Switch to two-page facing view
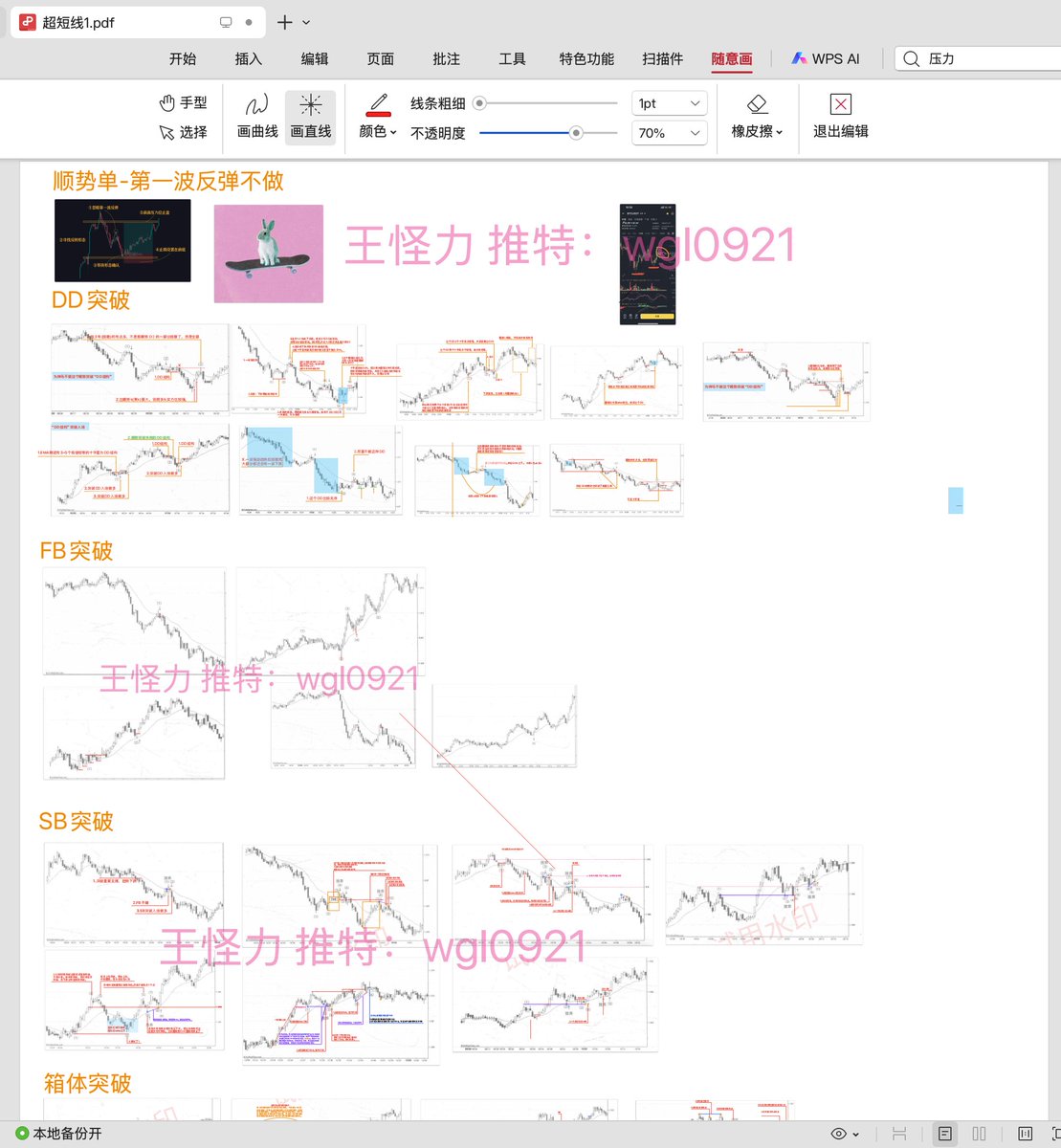The image size is (1061, 1148). (979, 1134)
